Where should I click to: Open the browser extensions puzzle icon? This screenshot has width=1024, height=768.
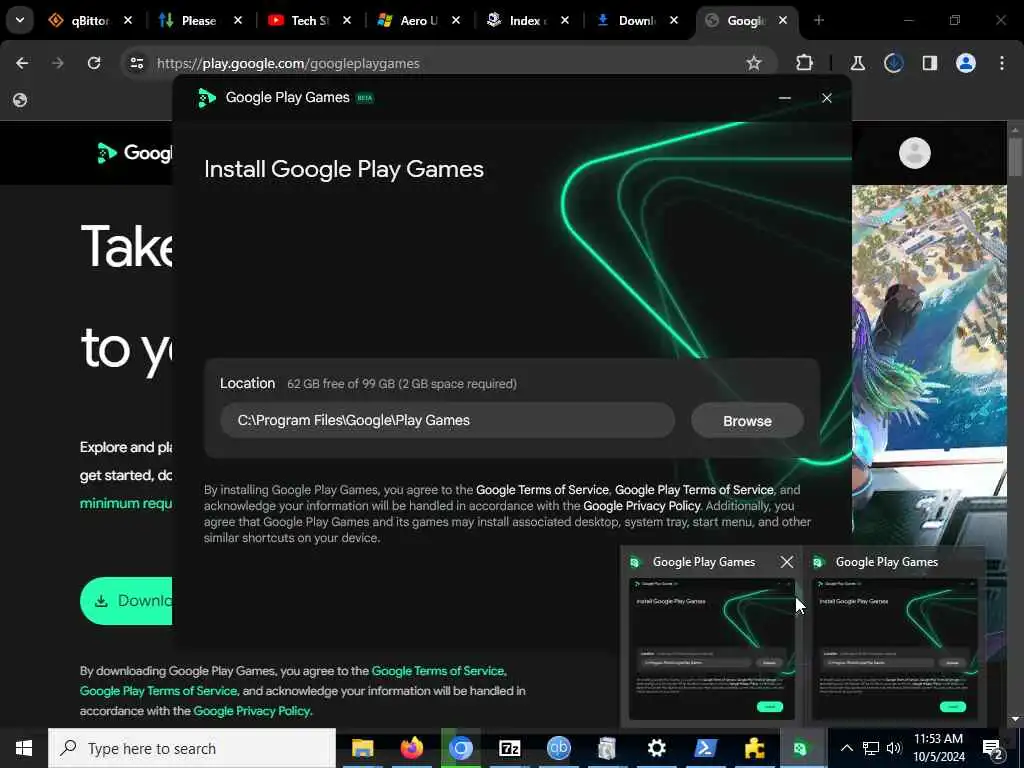pyautogui.click(x=805, y=63)
